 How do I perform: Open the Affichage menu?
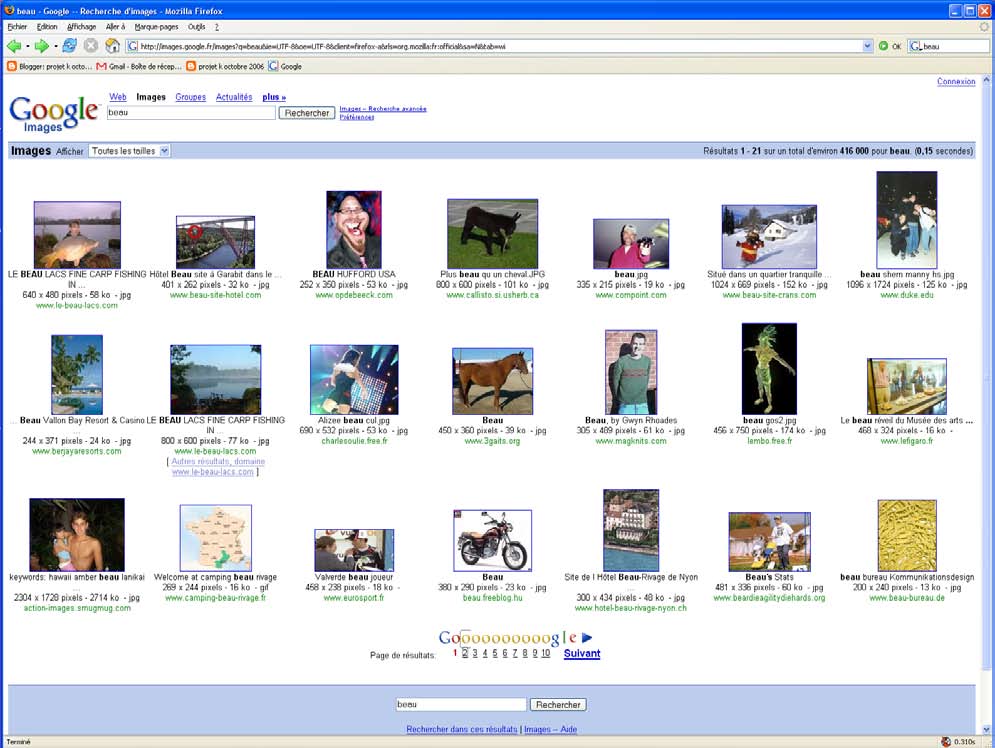(x=81, y=27)
